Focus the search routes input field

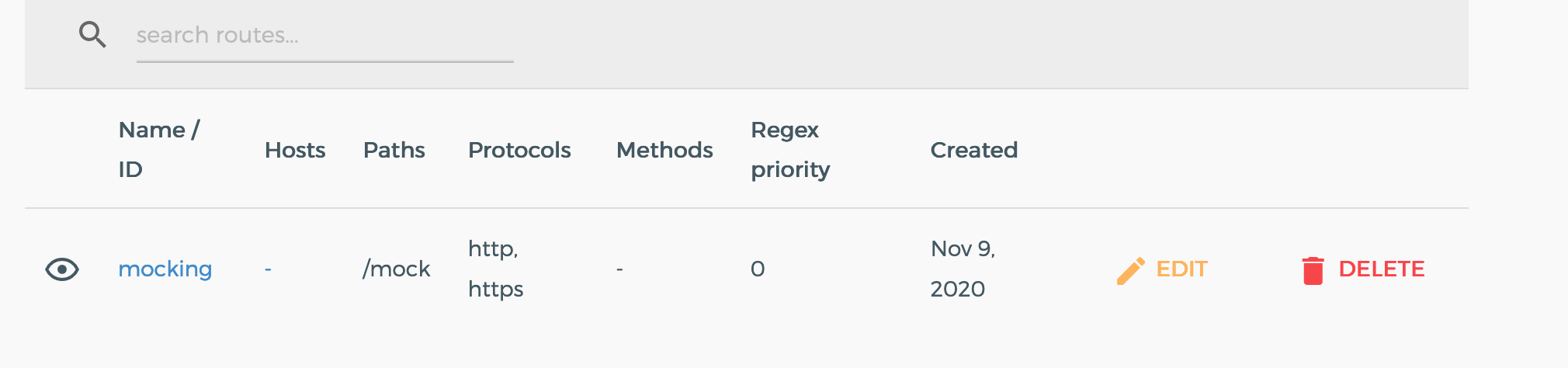click(x=324, y=36)
